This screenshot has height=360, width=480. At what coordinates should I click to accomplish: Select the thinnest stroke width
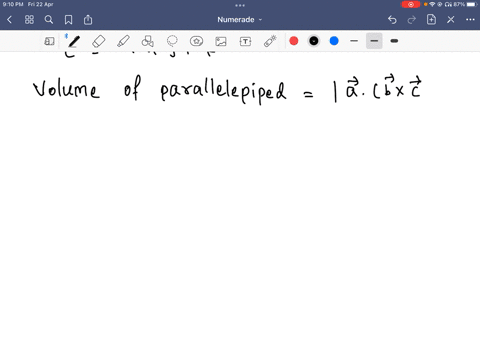coord(354,41)
